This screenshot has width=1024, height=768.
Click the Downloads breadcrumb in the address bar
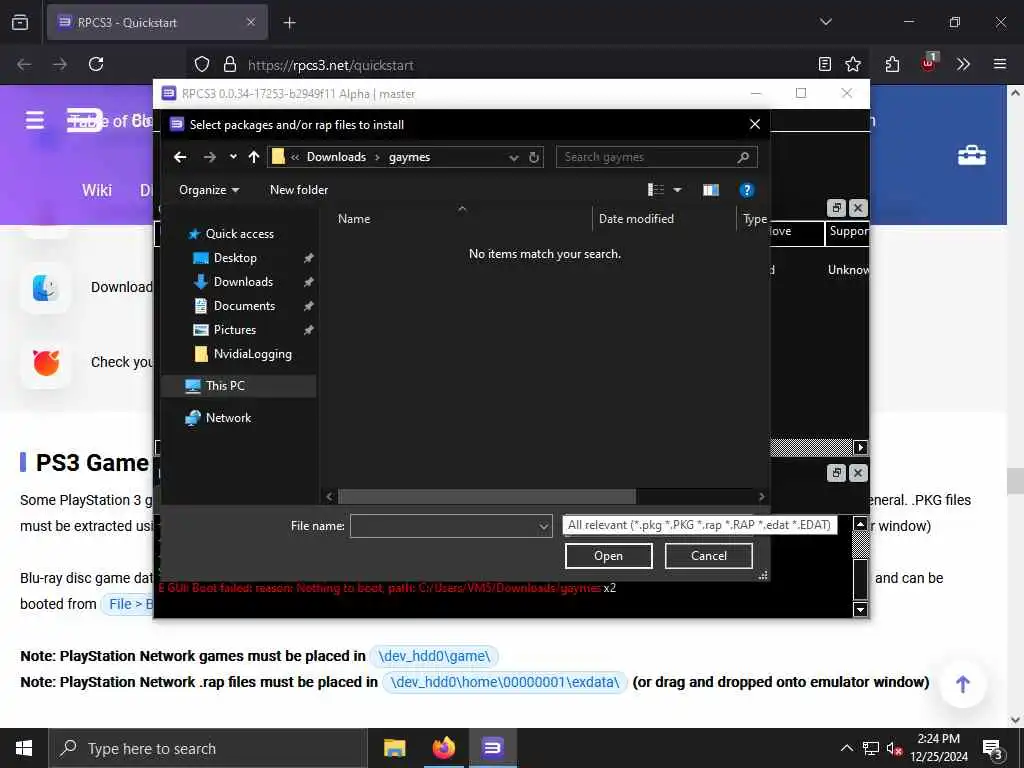pos(336,157)
